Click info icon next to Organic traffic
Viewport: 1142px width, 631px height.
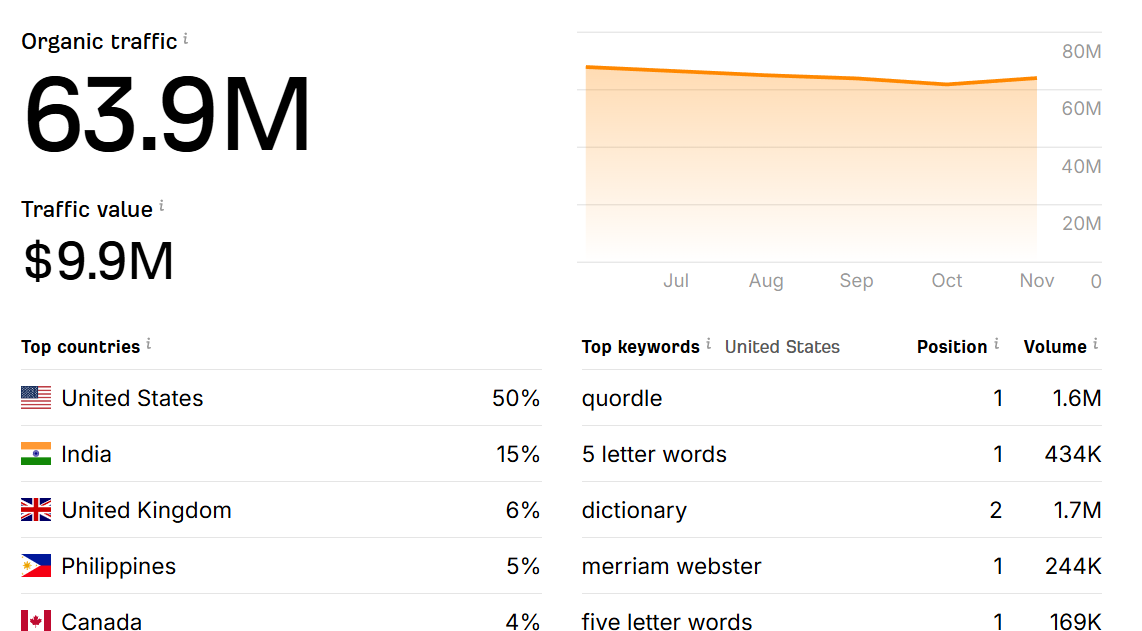(x=186, y=40)
